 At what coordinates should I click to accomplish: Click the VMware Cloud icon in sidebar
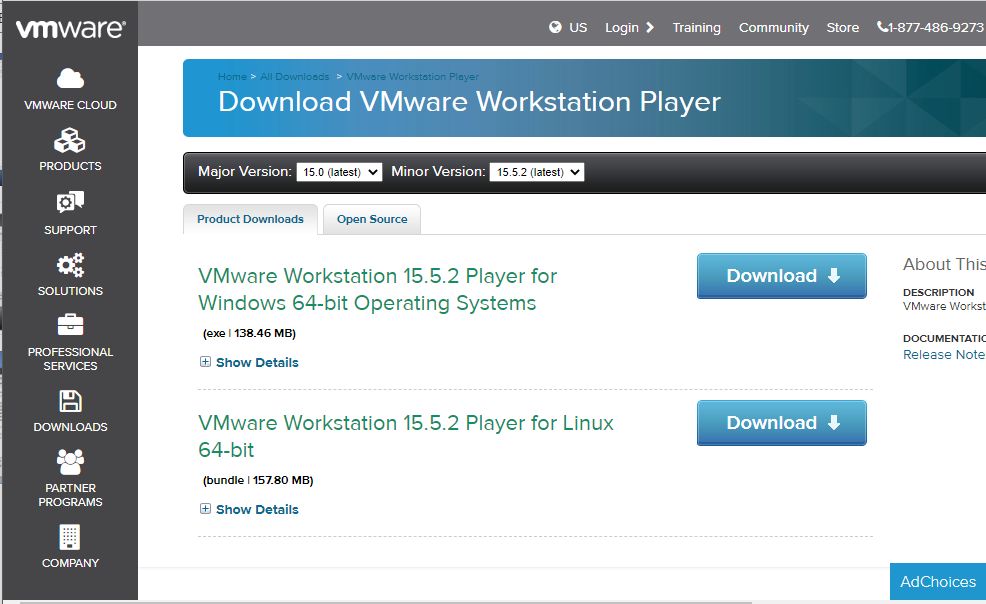click(x=70, y=78)
